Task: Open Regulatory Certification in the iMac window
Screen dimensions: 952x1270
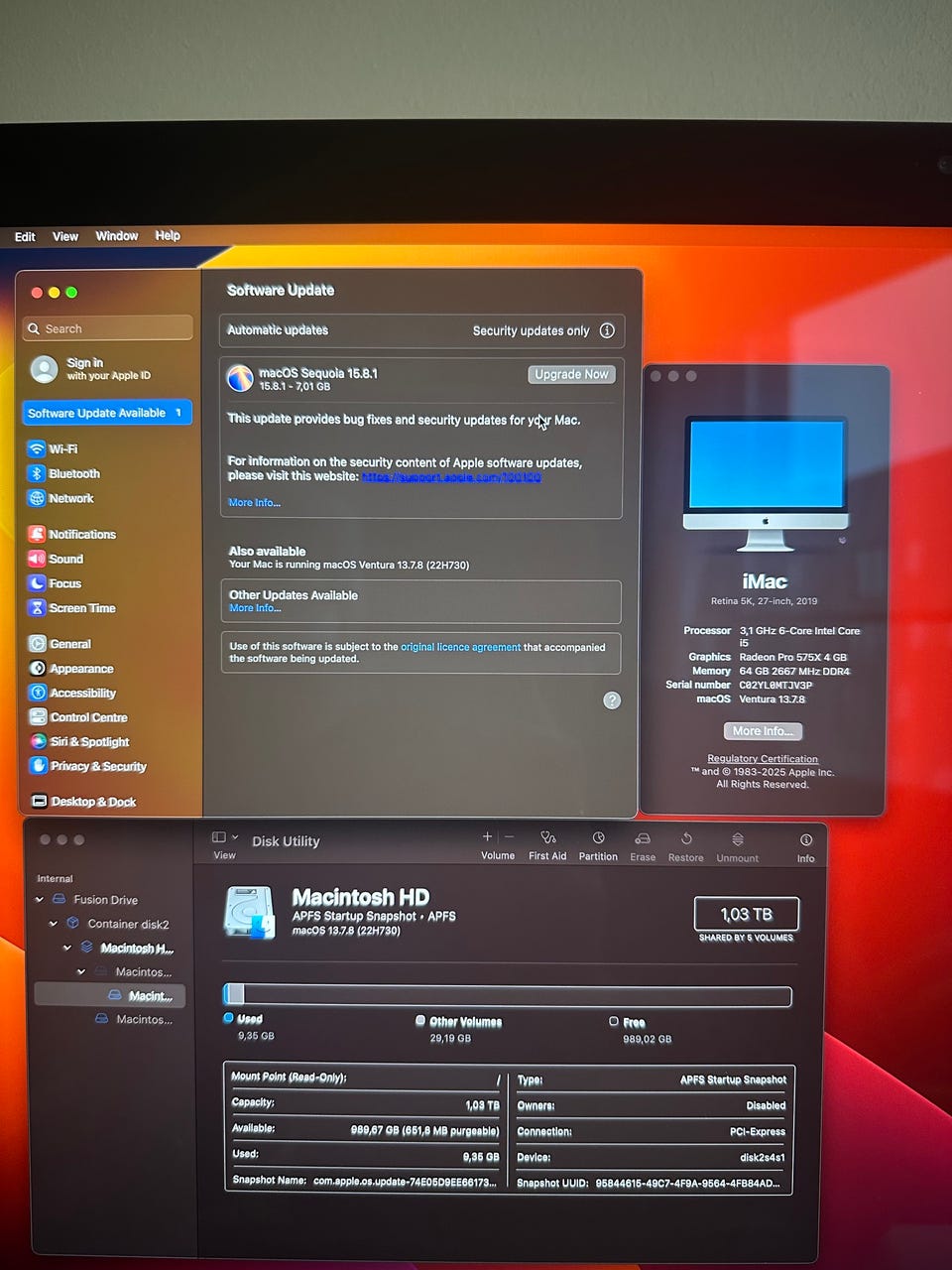Action: point(763,759)
